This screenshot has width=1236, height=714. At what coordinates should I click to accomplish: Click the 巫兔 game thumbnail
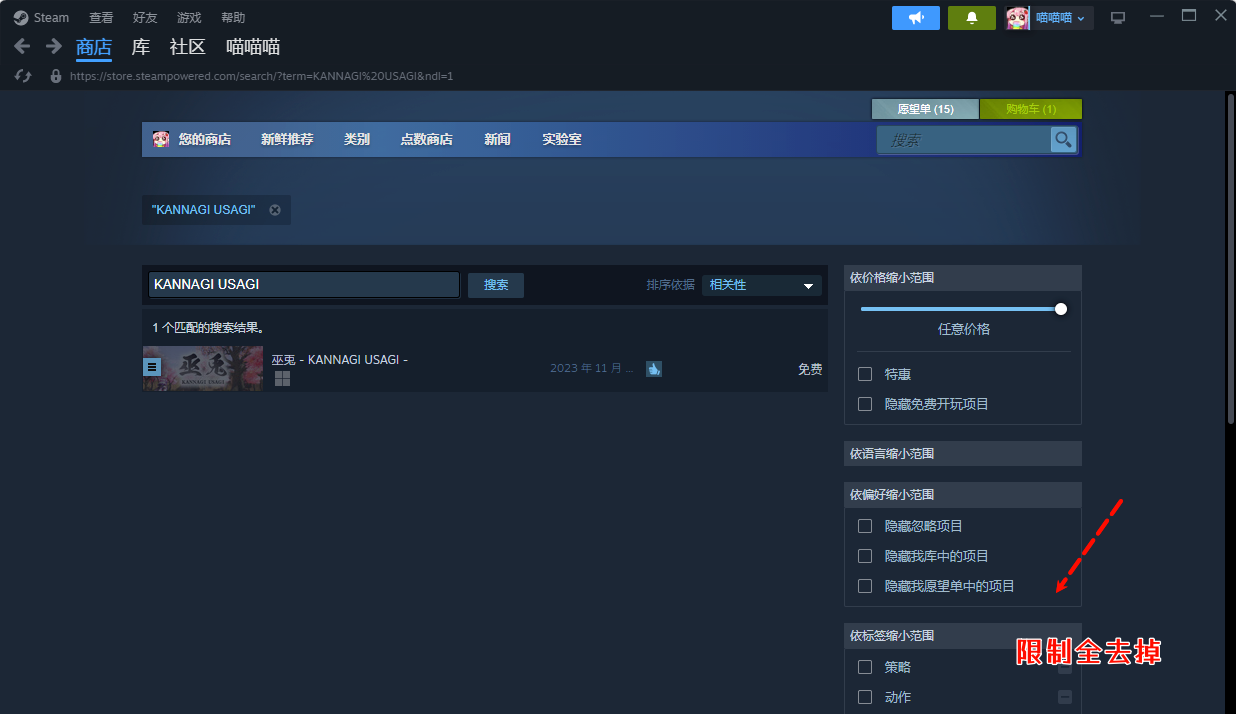[x=203, y=368]
